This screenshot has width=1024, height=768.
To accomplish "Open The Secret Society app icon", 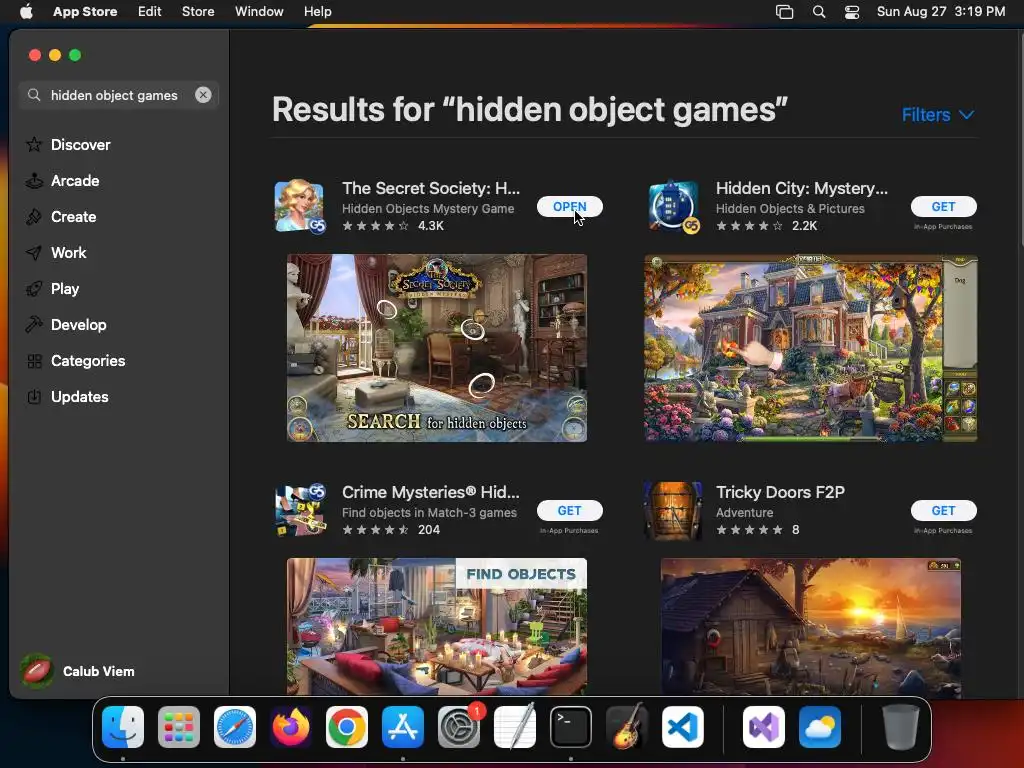I will (300, 206).
